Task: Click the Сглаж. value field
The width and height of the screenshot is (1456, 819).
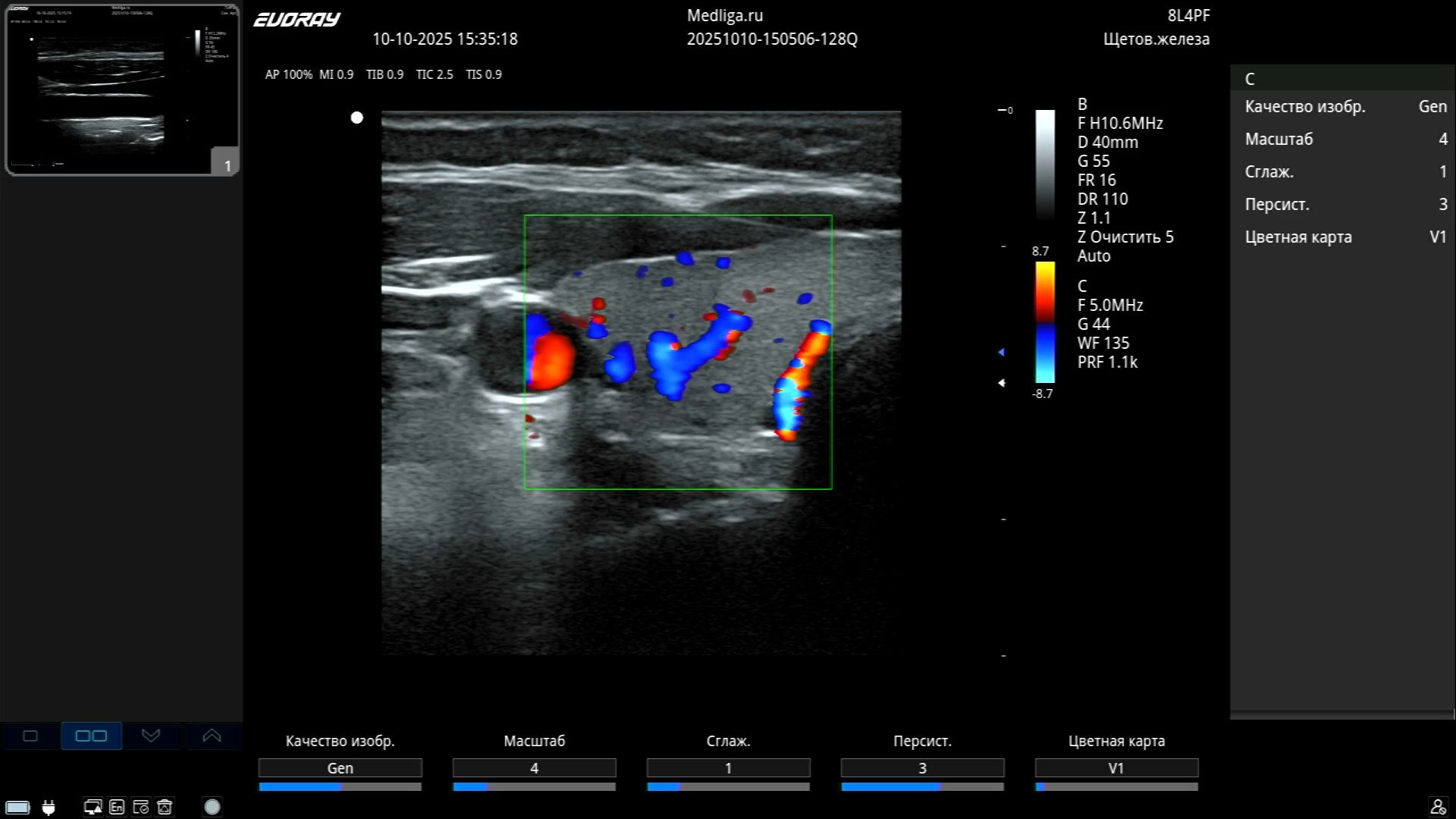Action: [728, 768]
